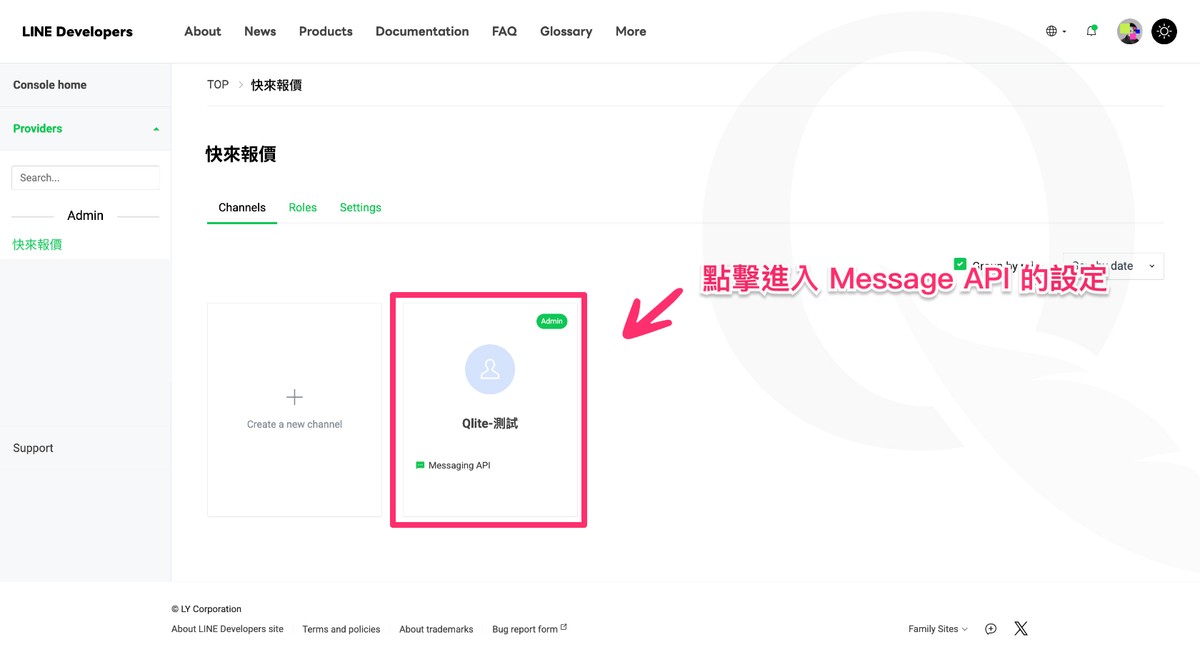Switch to the Roles tab
Screen dimensions: 1200x657
(303, 208)
